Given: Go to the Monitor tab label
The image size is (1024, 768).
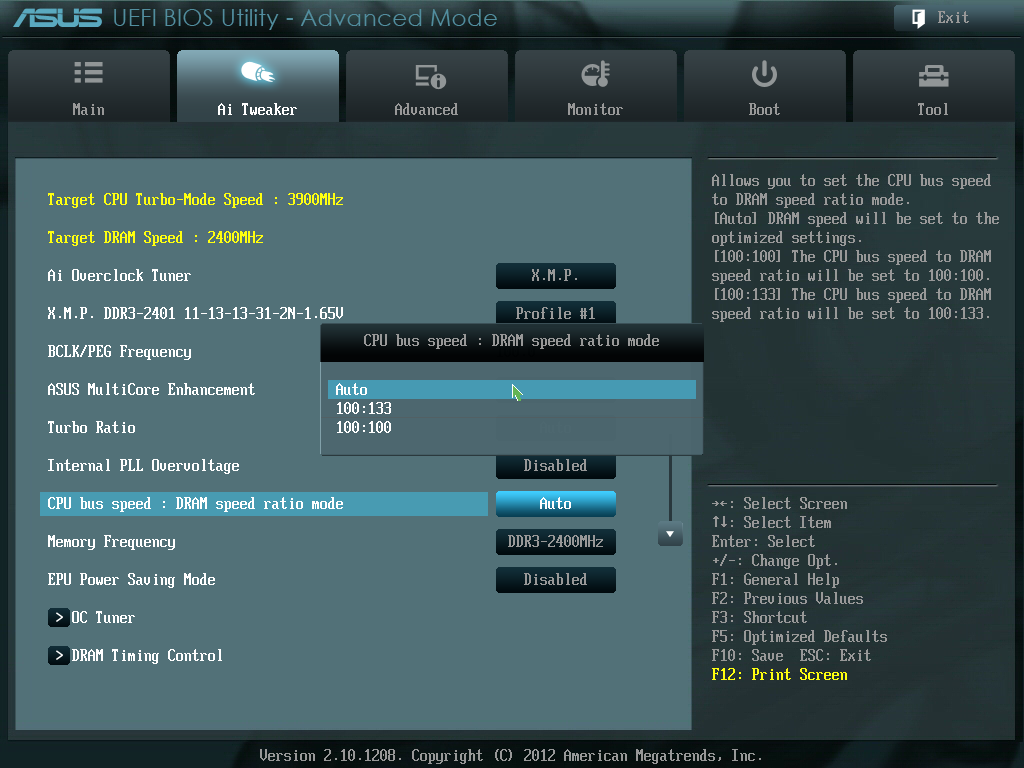Looking at the screenshot, I should 595,109.
